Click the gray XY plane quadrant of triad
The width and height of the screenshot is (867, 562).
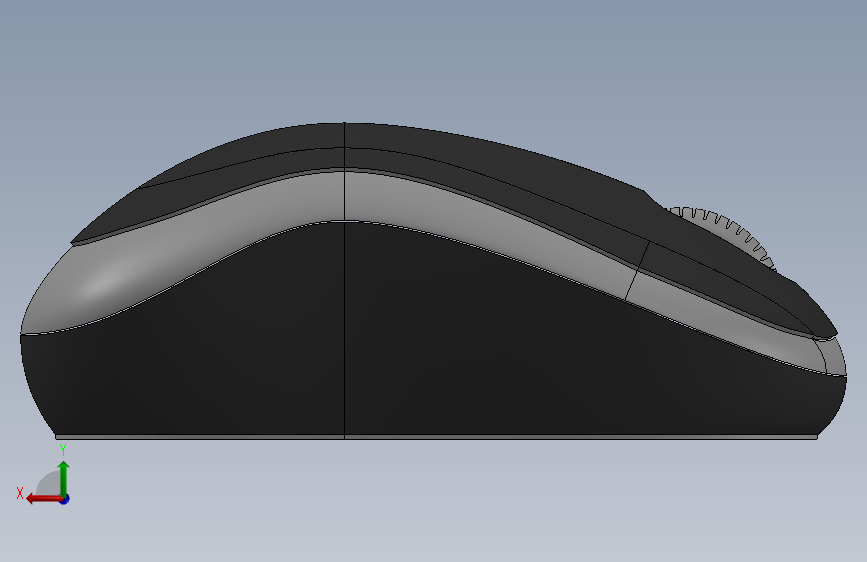pyautogui.click(x=49, y=484)
